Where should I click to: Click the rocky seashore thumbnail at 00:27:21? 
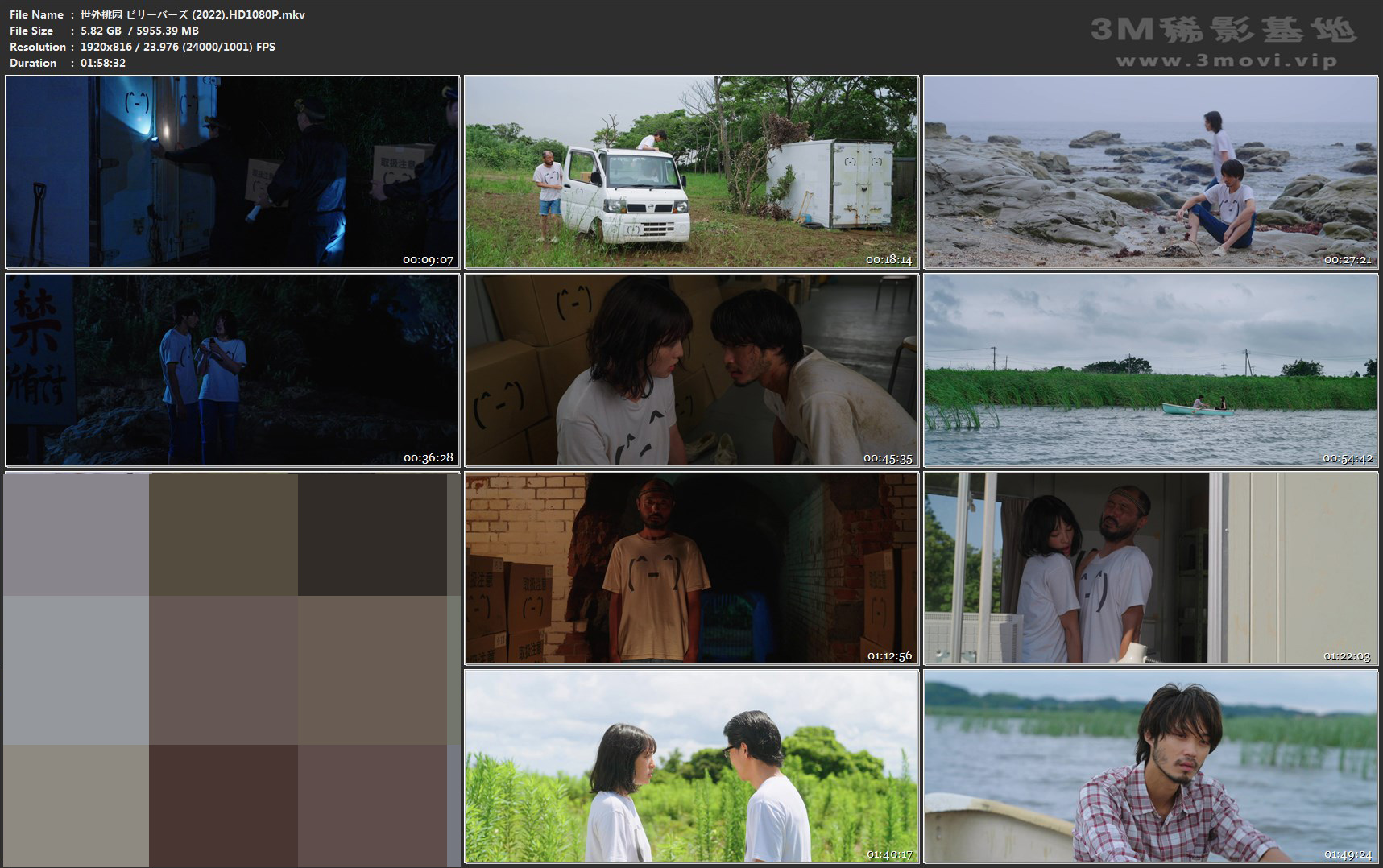(x=1150, y=172)
